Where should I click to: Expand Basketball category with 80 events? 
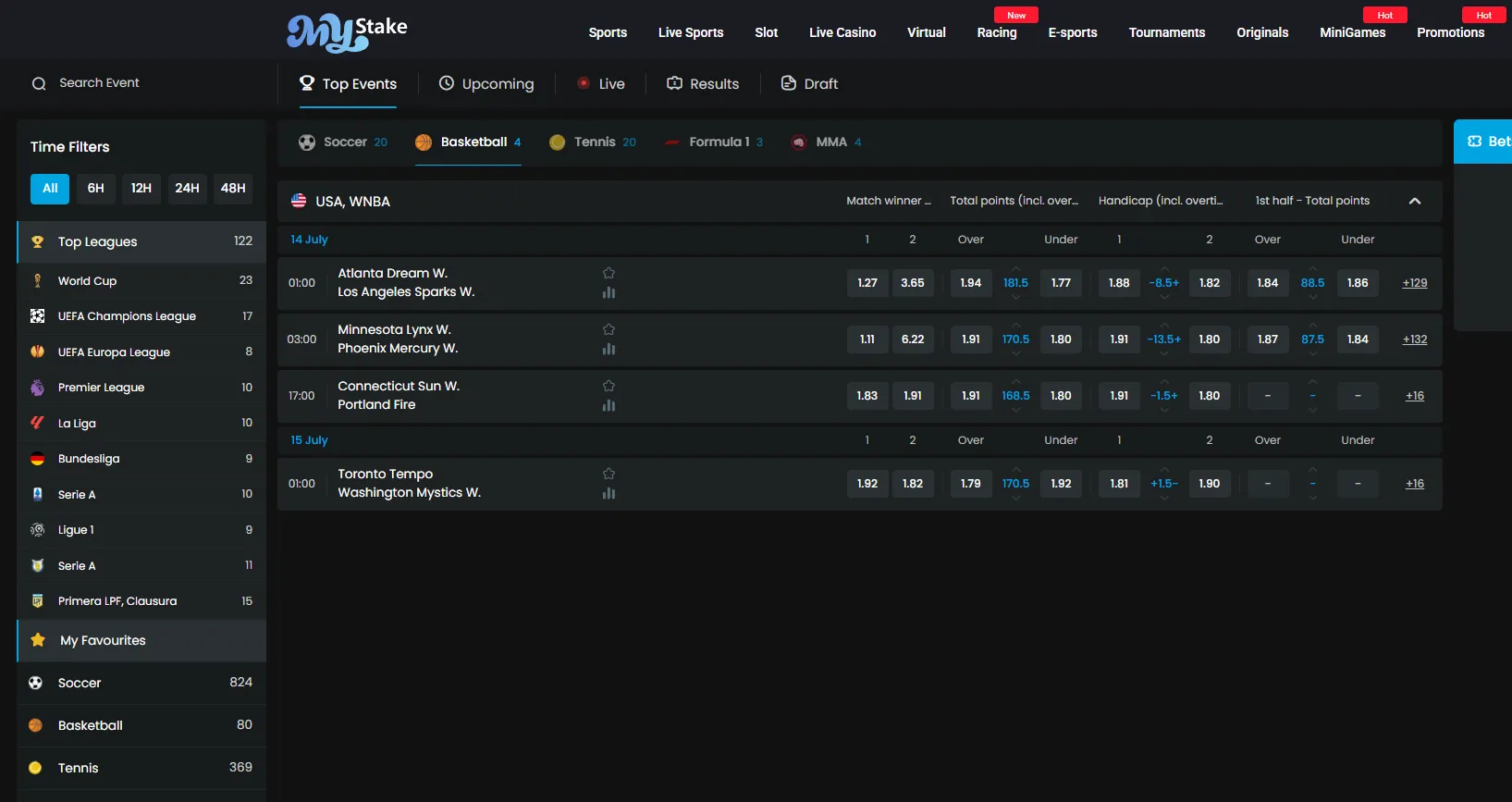pos(141,725)
